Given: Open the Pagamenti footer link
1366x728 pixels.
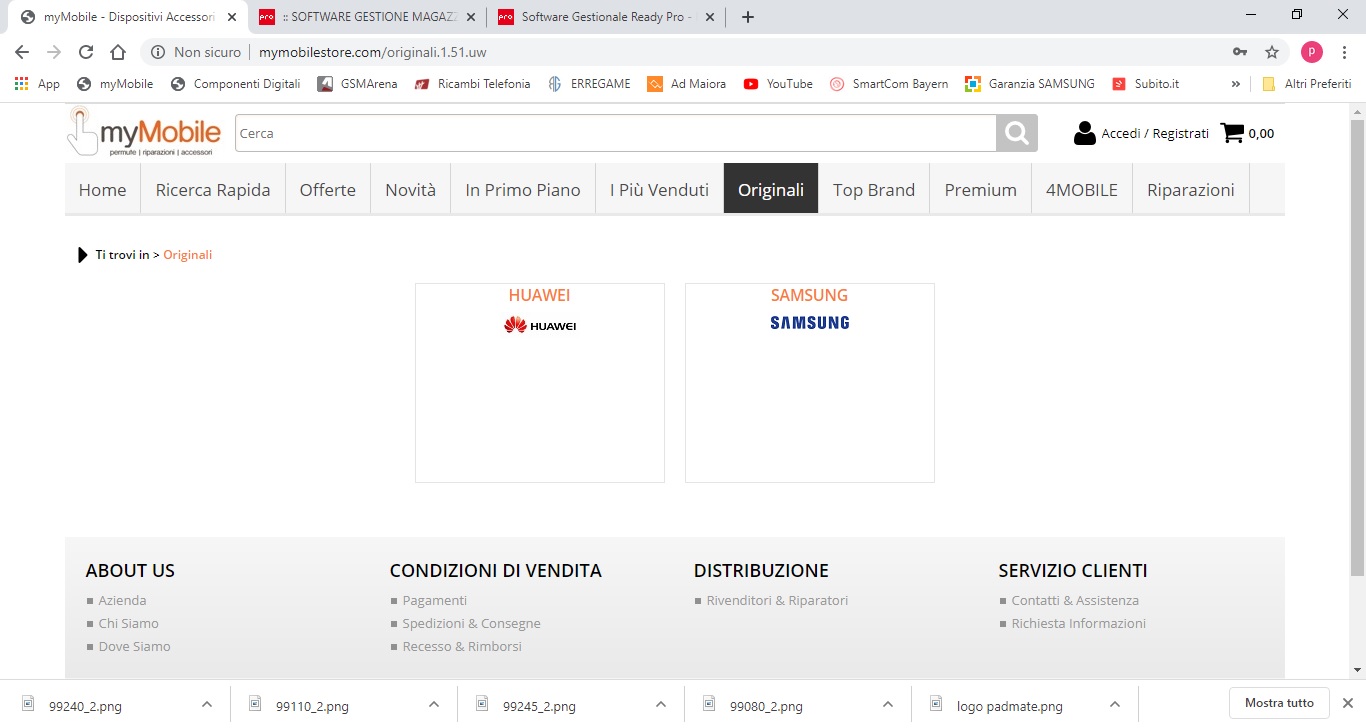Looking at the screenshot, I should pos(435,600).
